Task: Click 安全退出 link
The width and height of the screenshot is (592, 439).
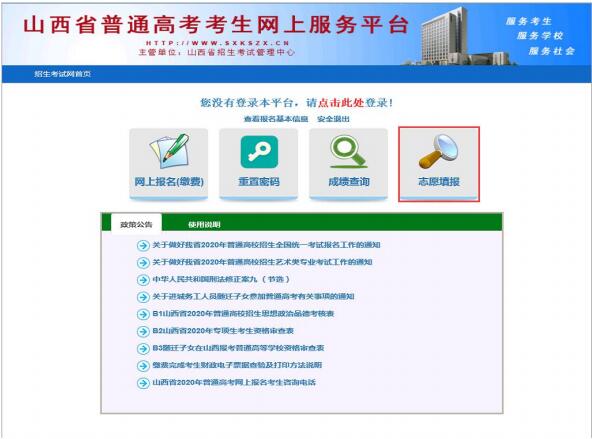Action: (x=333, y=119)
